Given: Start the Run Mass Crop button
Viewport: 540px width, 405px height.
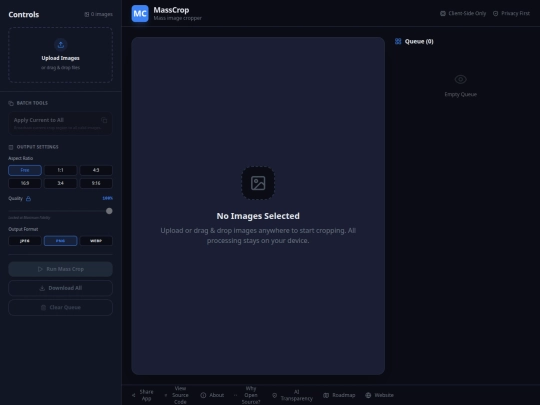Looking at the screenshot, I should (x=60, y=269).
